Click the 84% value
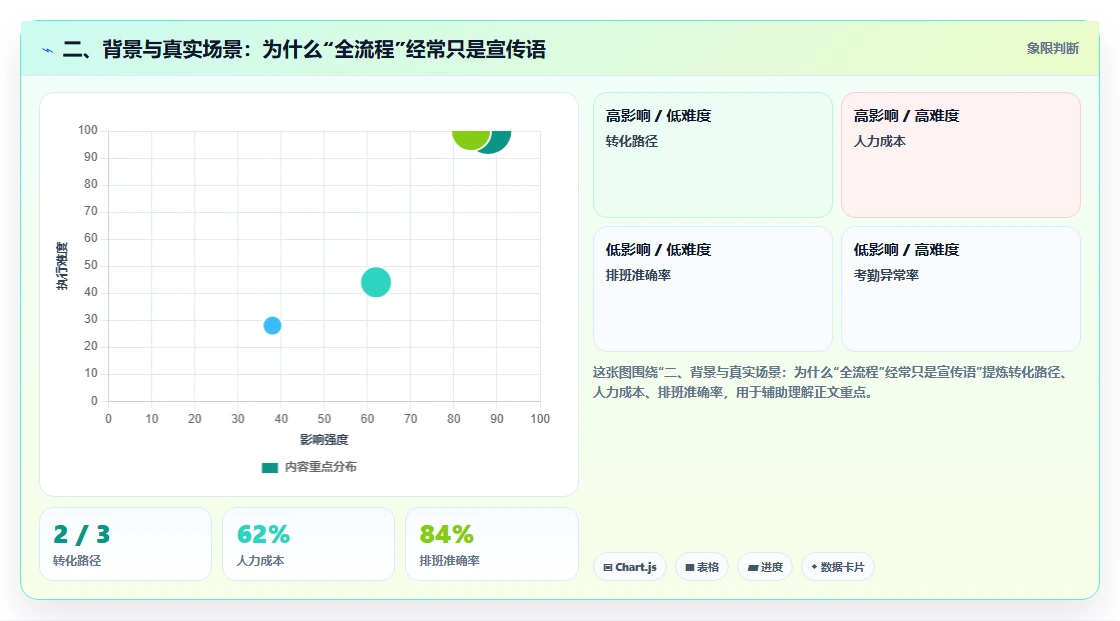Viewport: 1120px width, 621px height. tap(446, 535)
